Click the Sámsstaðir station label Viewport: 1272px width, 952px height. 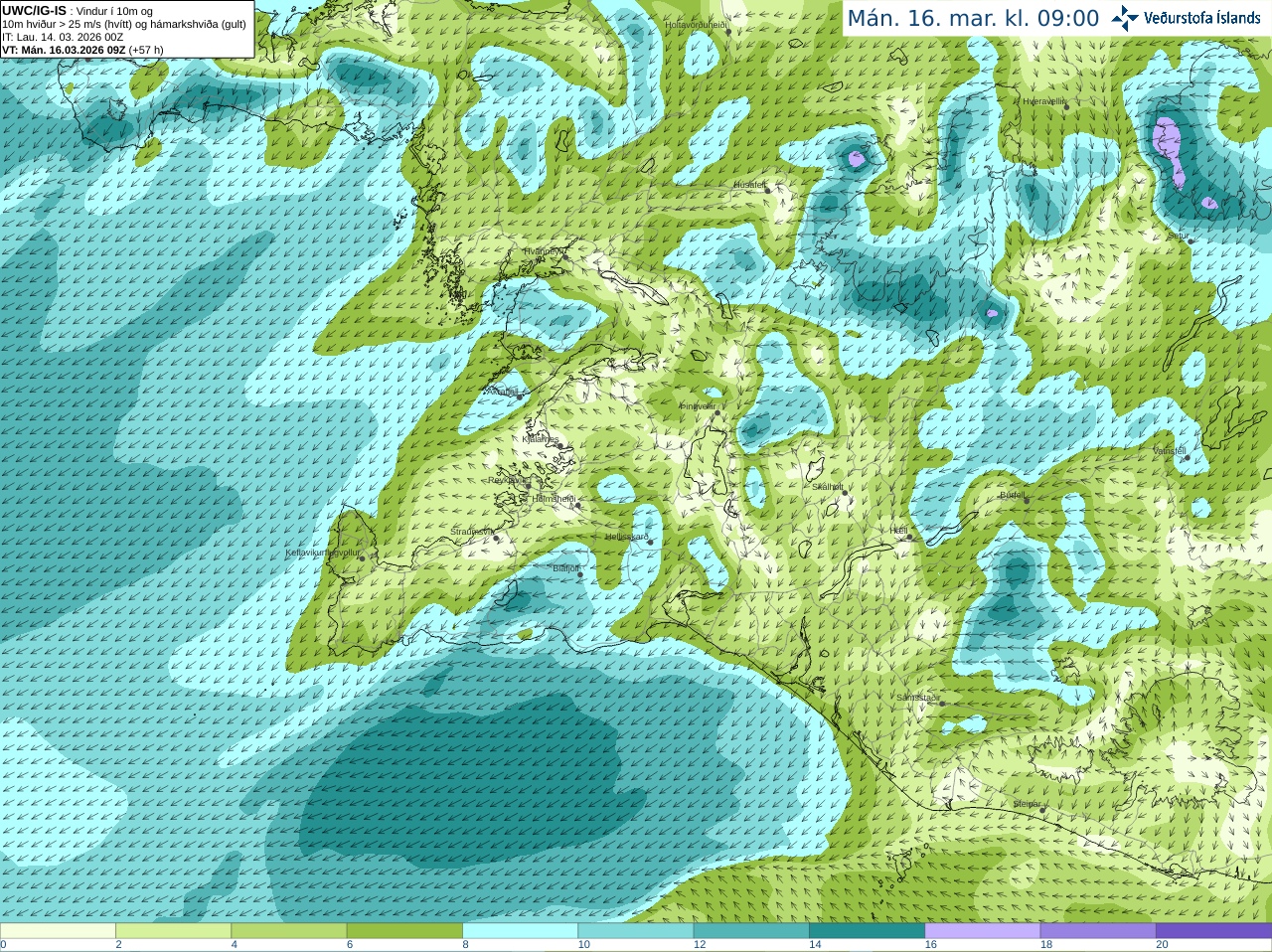click(x=918, y=698)
